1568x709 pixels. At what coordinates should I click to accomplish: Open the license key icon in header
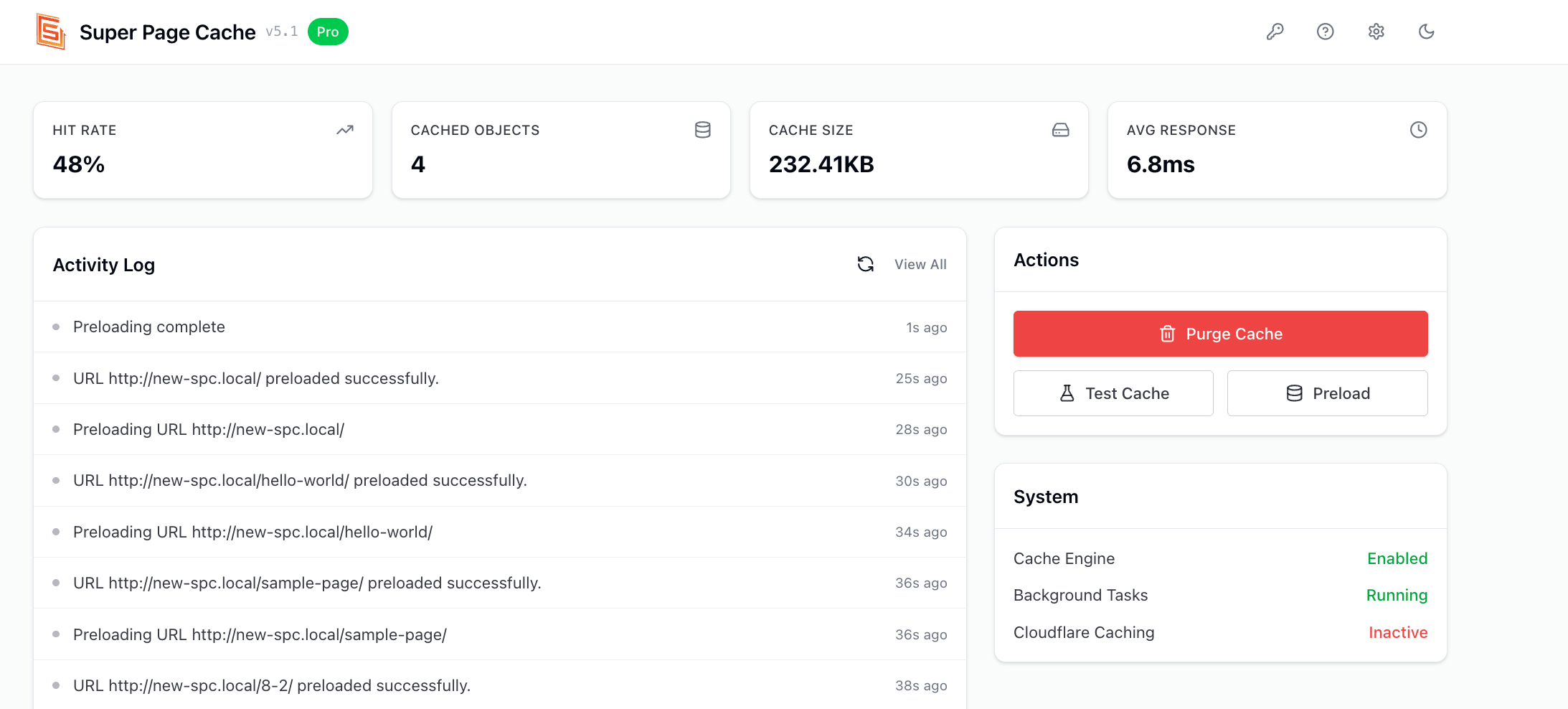click(x=1275, y=32)
